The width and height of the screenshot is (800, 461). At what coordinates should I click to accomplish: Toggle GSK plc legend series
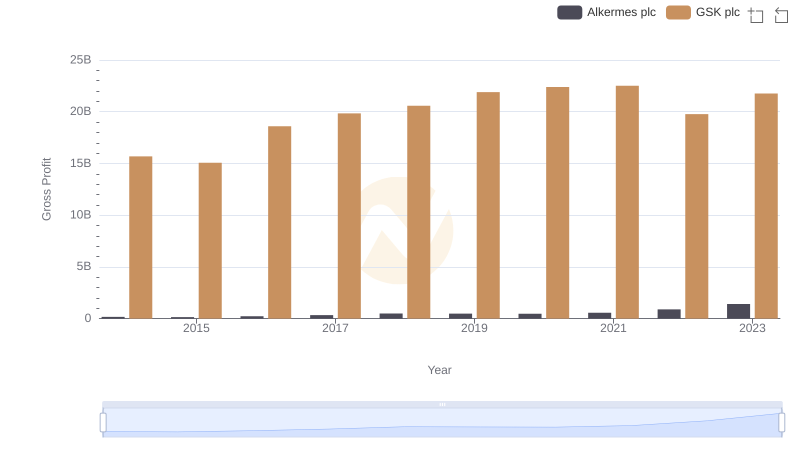pyautogui.click(x=703, y=12)
